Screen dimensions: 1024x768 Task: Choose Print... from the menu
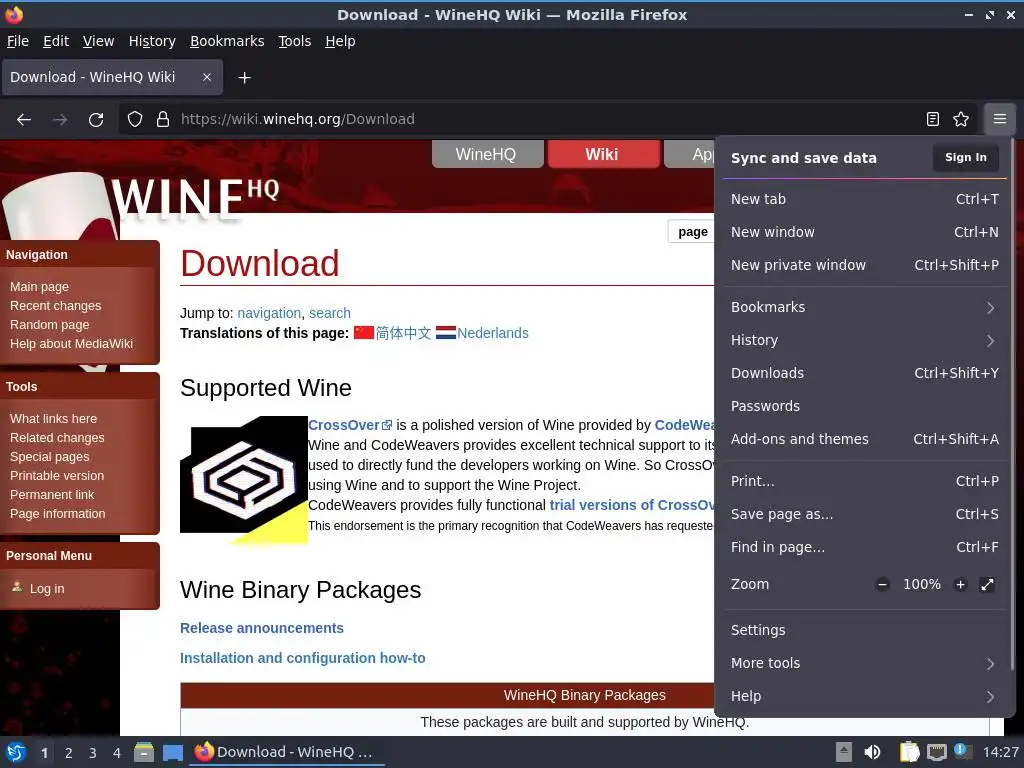click(x=863, y=481)
